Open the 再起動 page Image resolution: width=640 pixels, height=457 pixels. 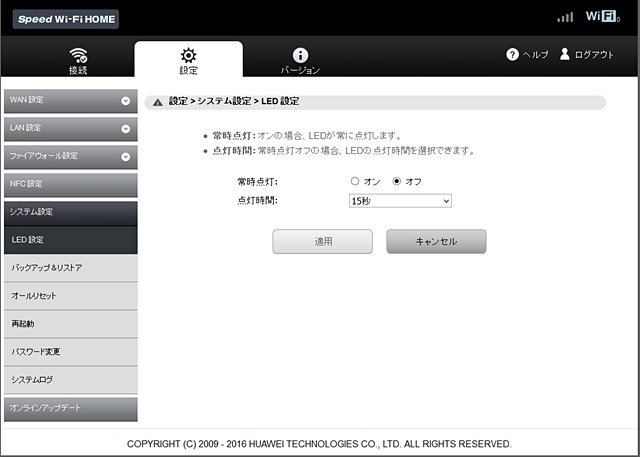click(x=71, y=324)
